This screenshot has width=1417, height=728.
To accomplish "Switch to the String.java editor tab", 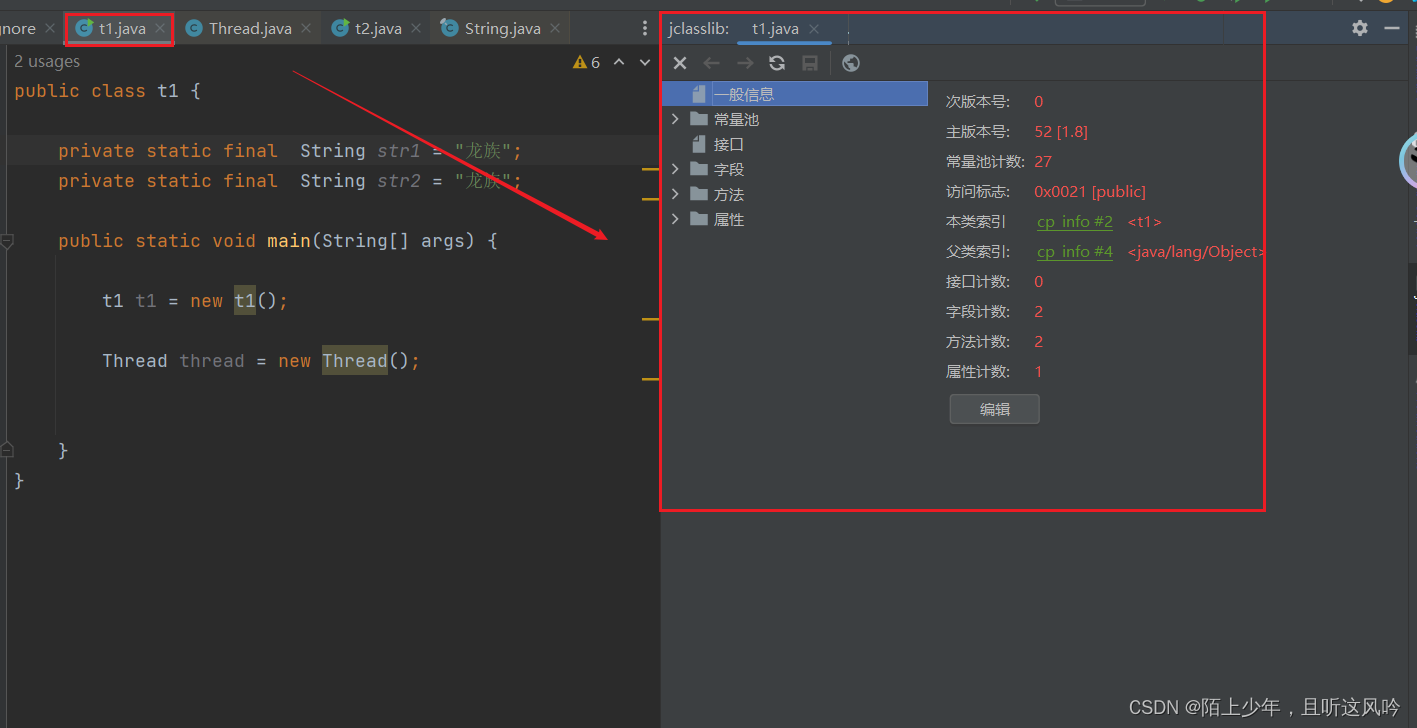I will pyautogui.click(x=502, y=29).
